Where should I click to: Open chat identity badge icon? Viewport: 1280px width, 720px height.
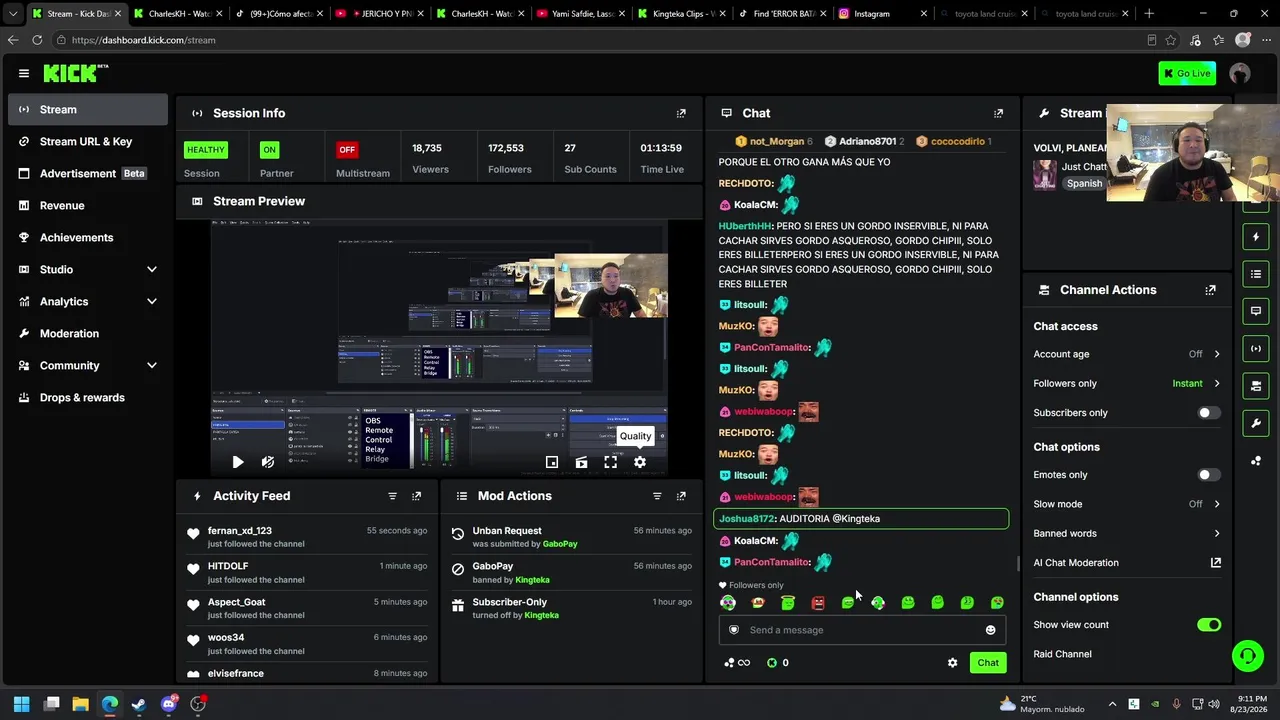(734, 630)
